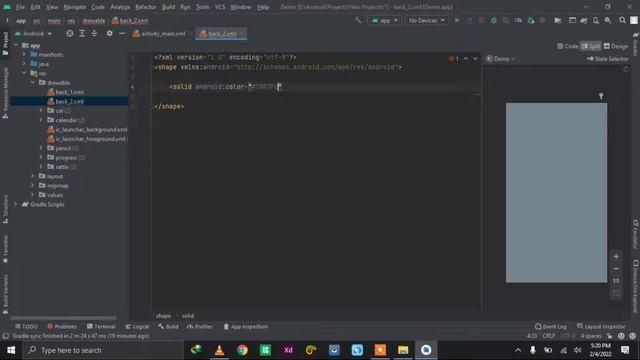Expand the calendar drawable group
This screenshot has height=360, width=640.
coord(41,120)
